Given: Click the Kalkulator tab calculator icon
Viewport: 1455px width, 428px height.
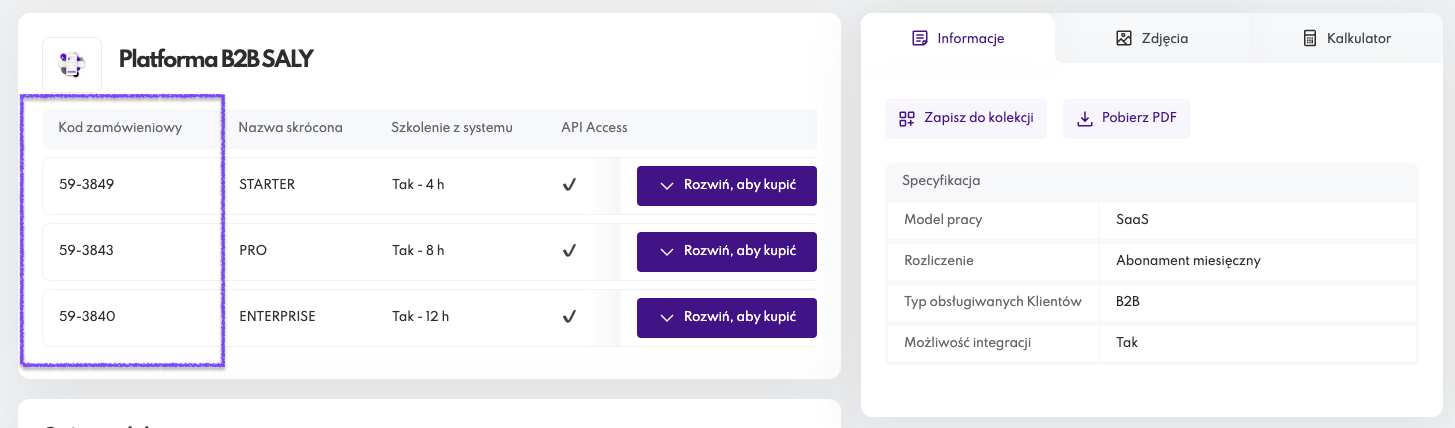Looking at the screenshot, I should coord(1309,39).
